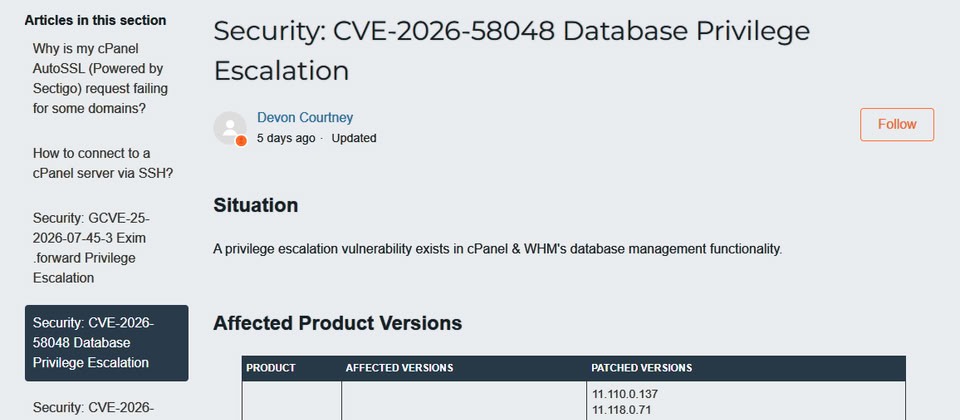Viewport: 960px width, 420px height.
Task: Click patched version 11.110.0.137 in table
Action: tap(625, 394)
